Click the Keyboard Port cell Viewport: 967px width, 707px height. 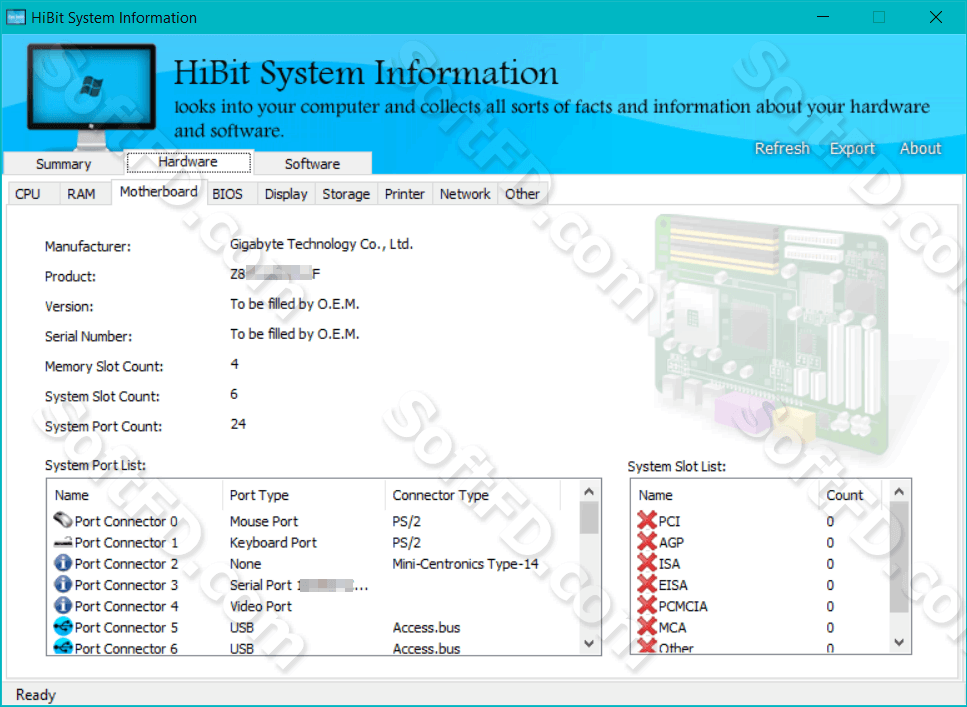pyautogui.click(x=273, y=543)
